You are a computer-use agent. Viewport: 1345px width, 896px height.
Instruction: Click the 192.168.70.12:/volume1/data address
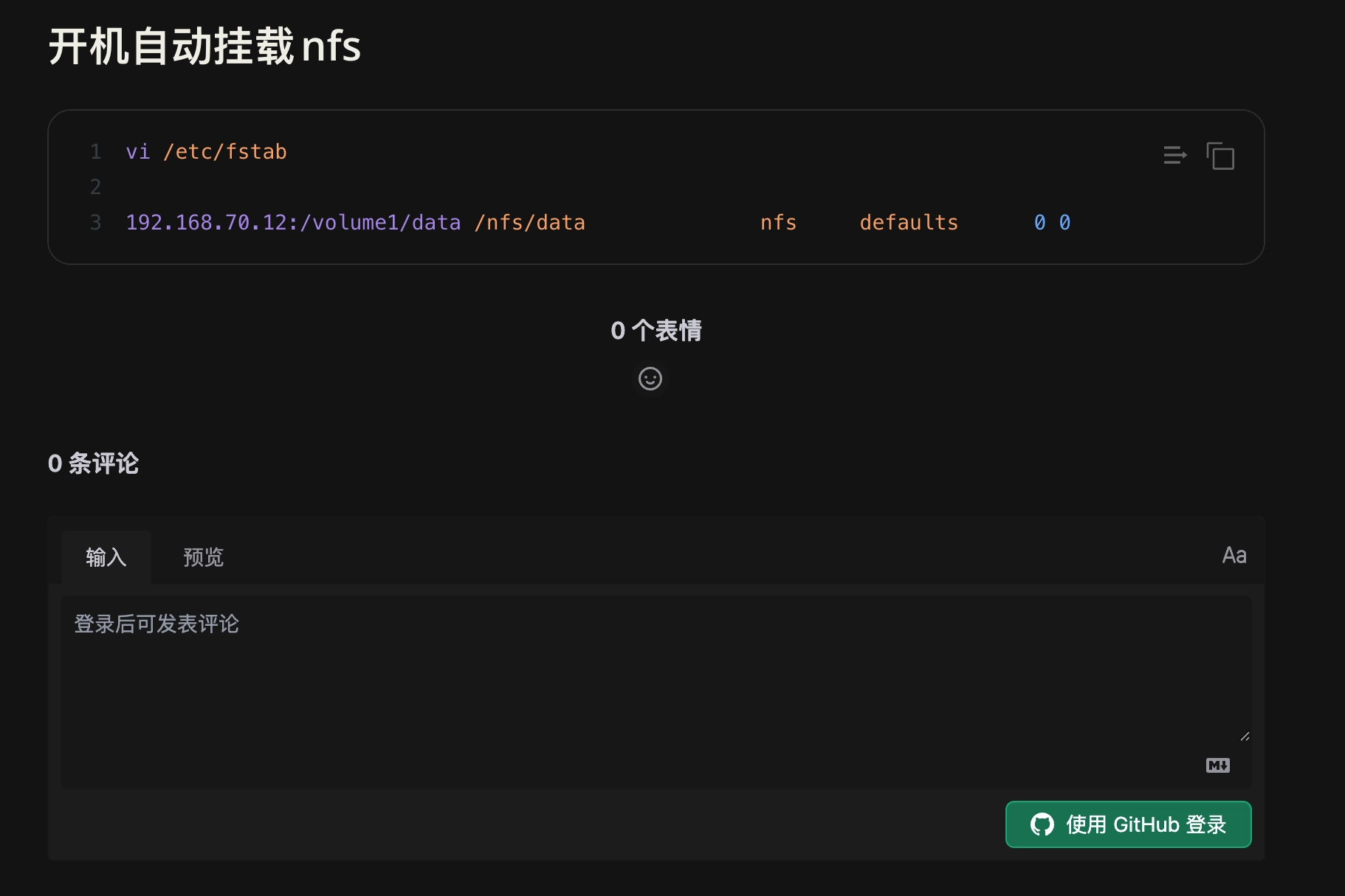coord(293,223)
